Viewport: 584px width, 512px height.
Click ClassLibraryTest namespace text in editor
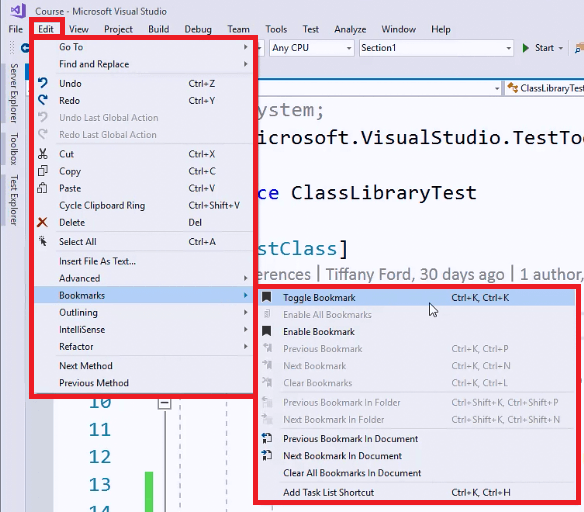(x=384, y=193)
